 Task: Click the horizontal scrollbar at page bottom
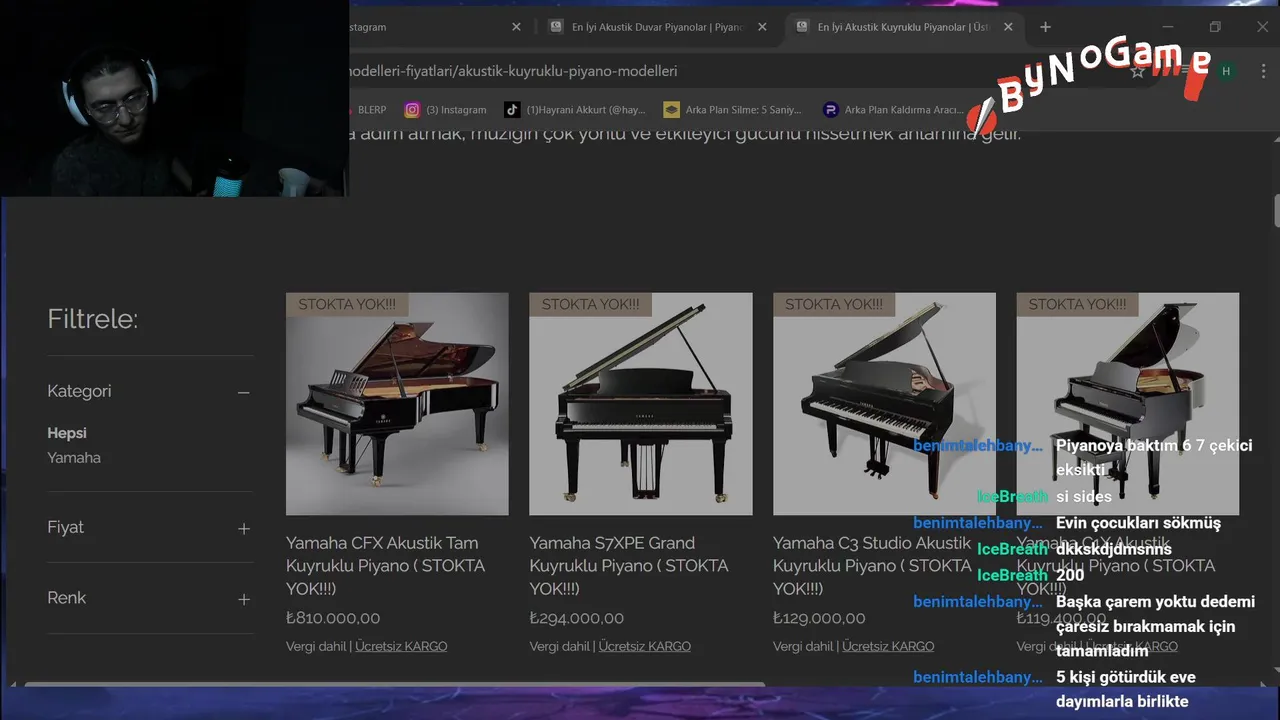[x=395, y=685]
